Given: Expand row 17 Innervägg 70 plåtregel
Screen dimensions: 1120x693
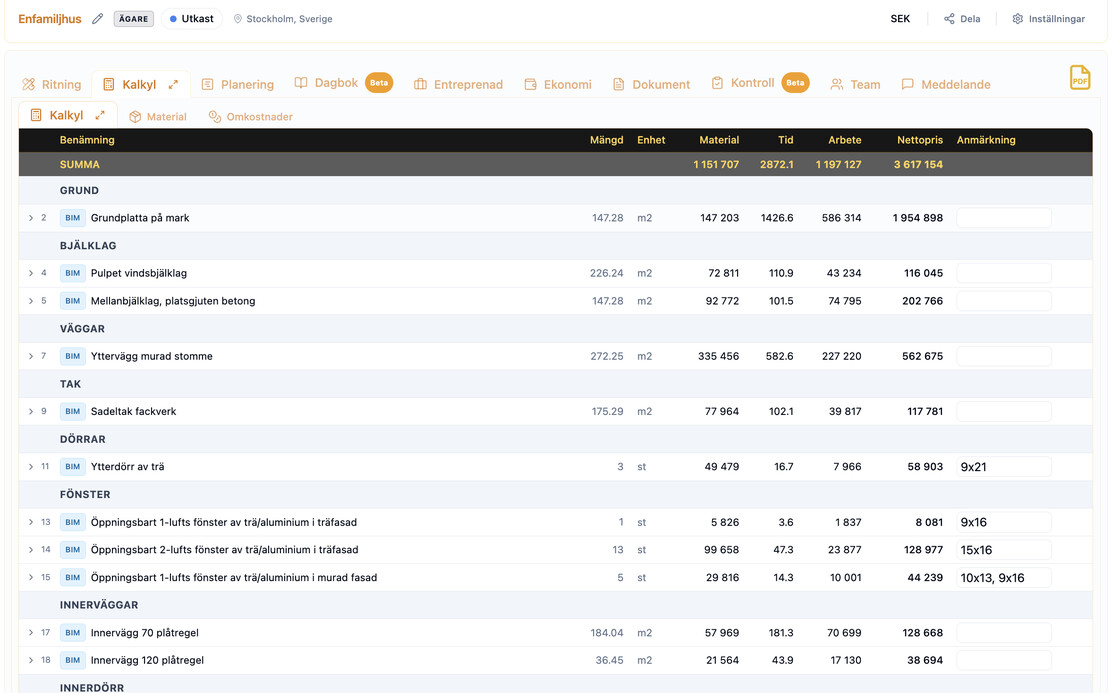Looking at the screenshot, I should (31, 632).
